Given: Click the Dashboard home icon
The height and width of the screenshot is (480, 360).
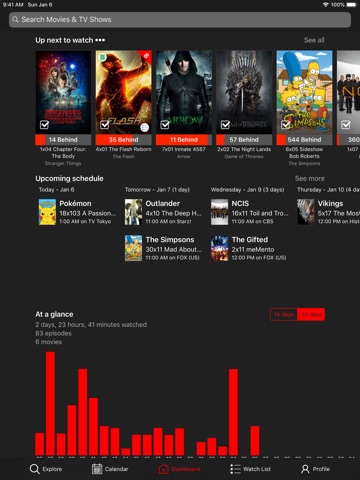Looking at the screenshot, I should (163, 469).
